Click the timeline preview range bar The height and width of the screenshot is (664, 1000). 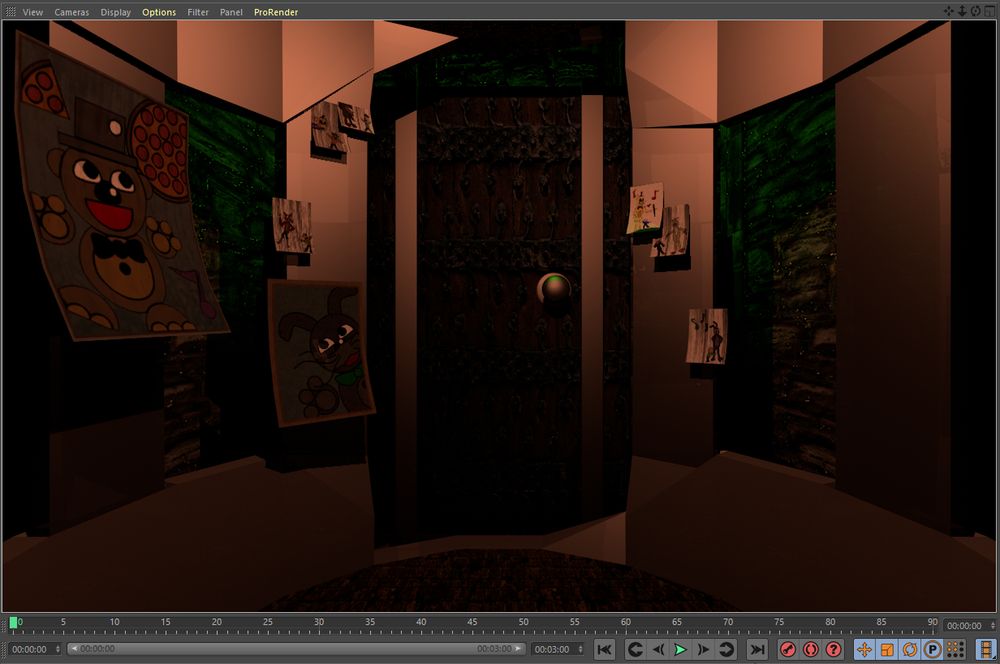pos(297,649)
